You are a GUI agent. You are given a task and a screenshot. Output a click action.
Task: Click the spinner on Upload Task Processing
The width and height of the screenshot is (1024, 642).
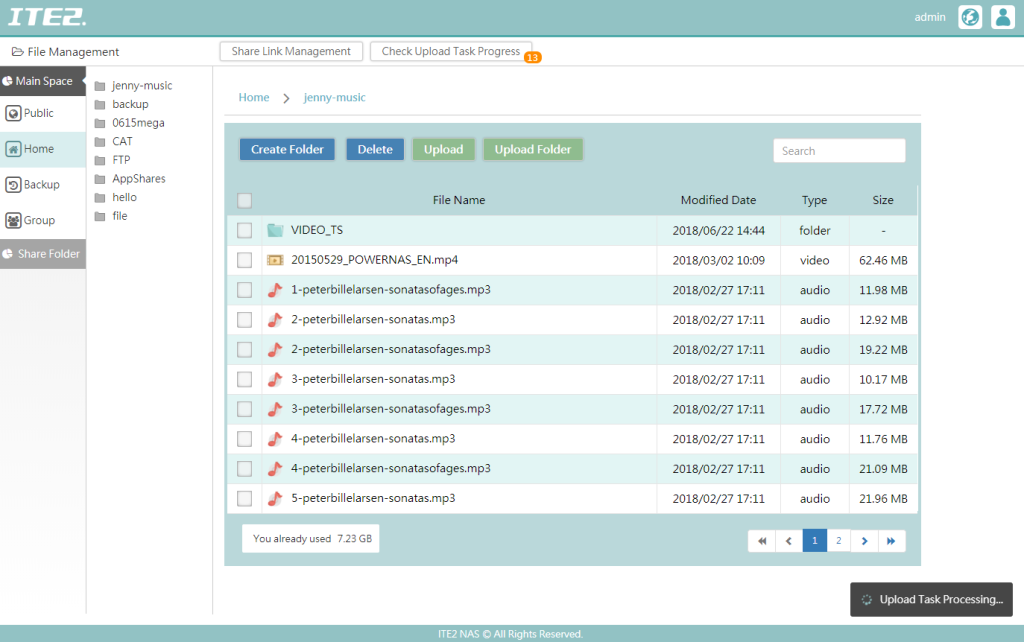point(864,599)
